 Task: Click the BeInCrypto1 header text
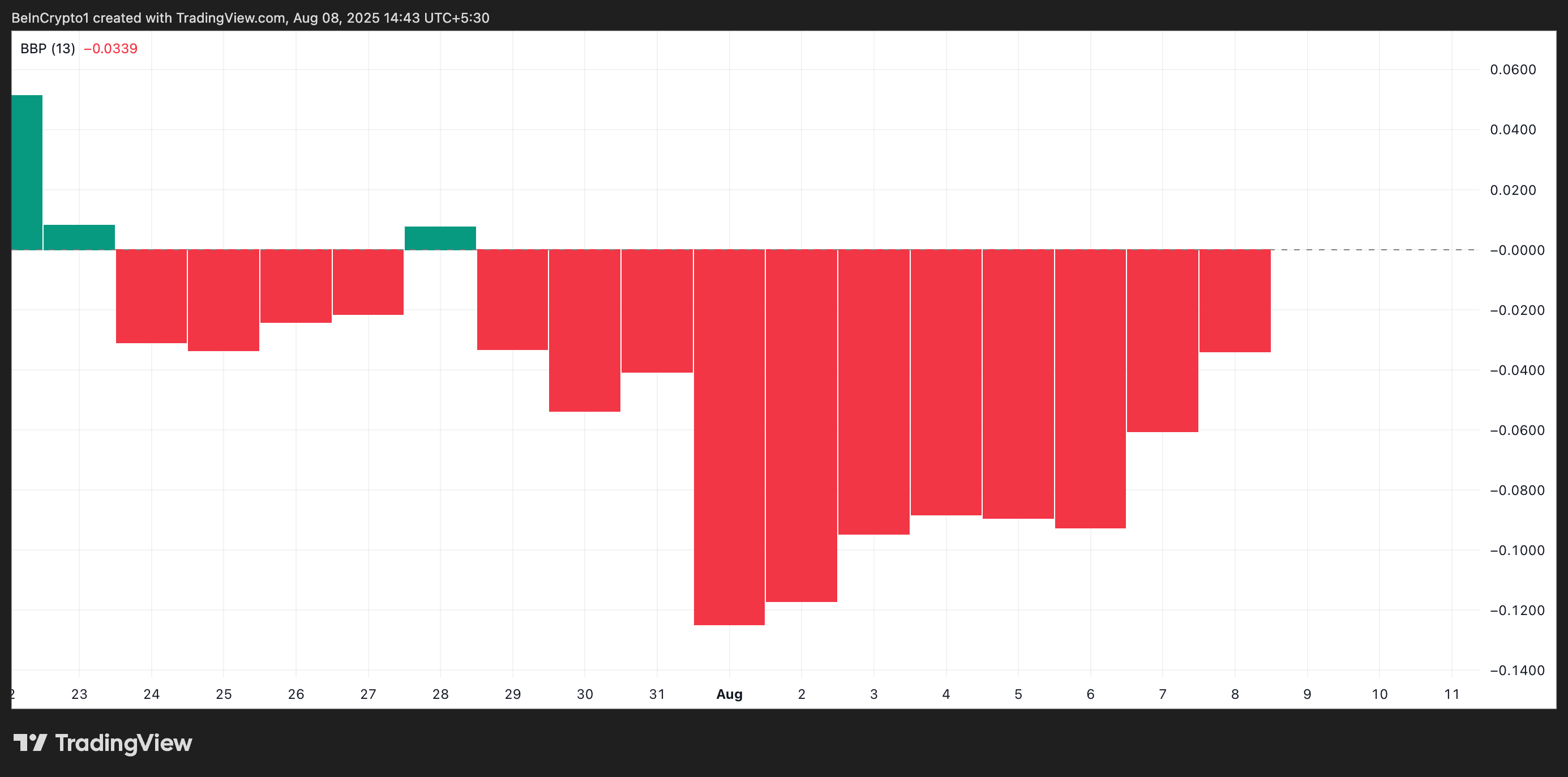coord(51,18)
